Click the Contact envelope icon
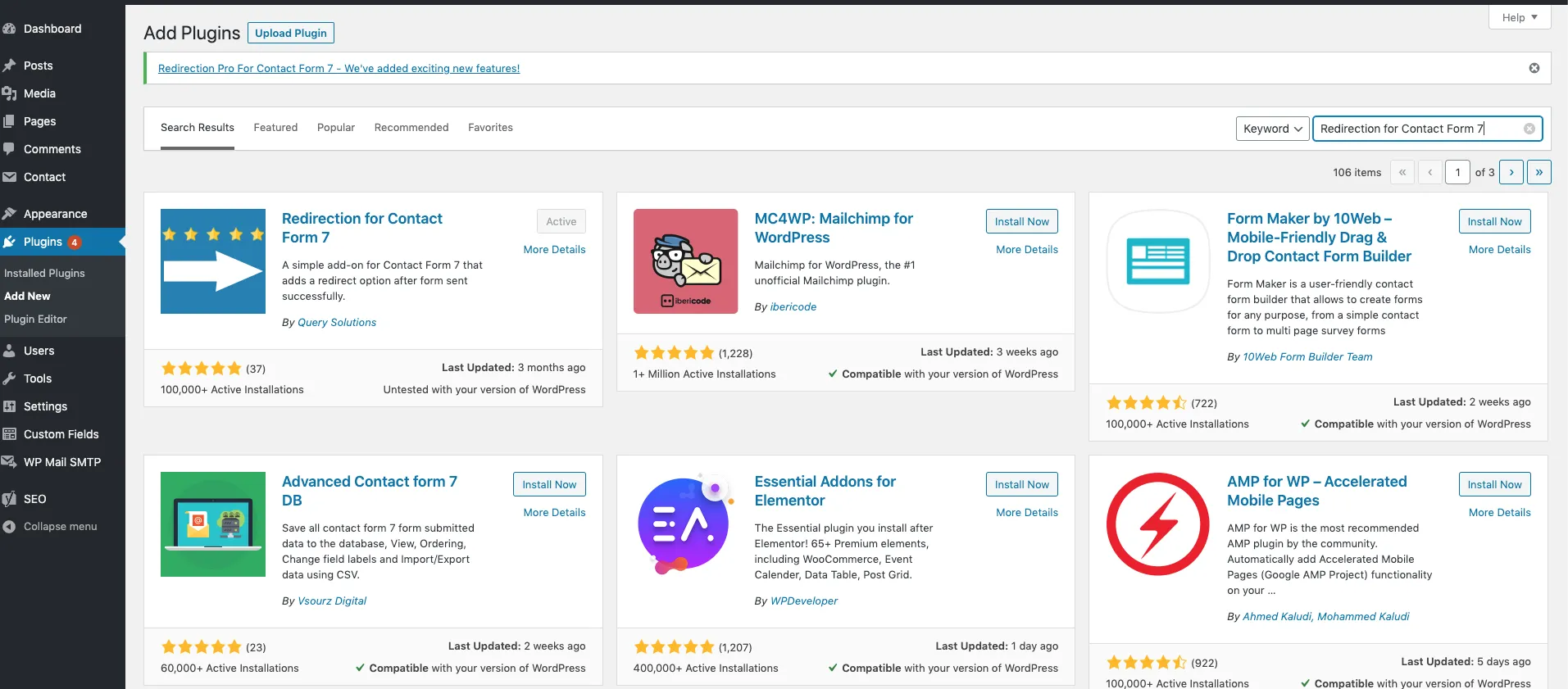This screenshot has width=1568, height=689. (x=9, y=177)
